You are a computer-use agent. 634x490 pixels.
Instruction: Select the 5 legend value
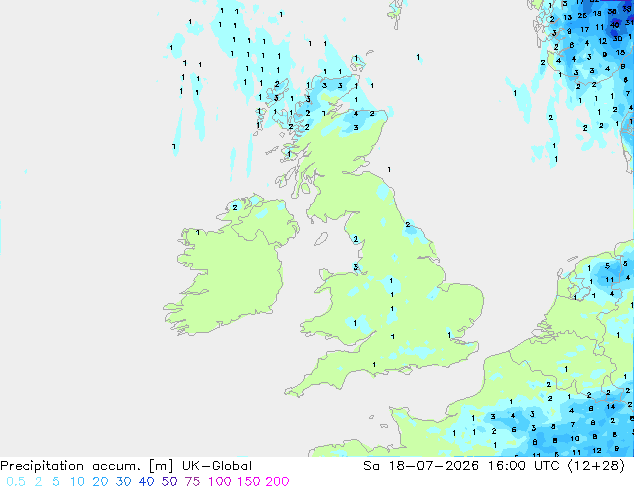56,482
